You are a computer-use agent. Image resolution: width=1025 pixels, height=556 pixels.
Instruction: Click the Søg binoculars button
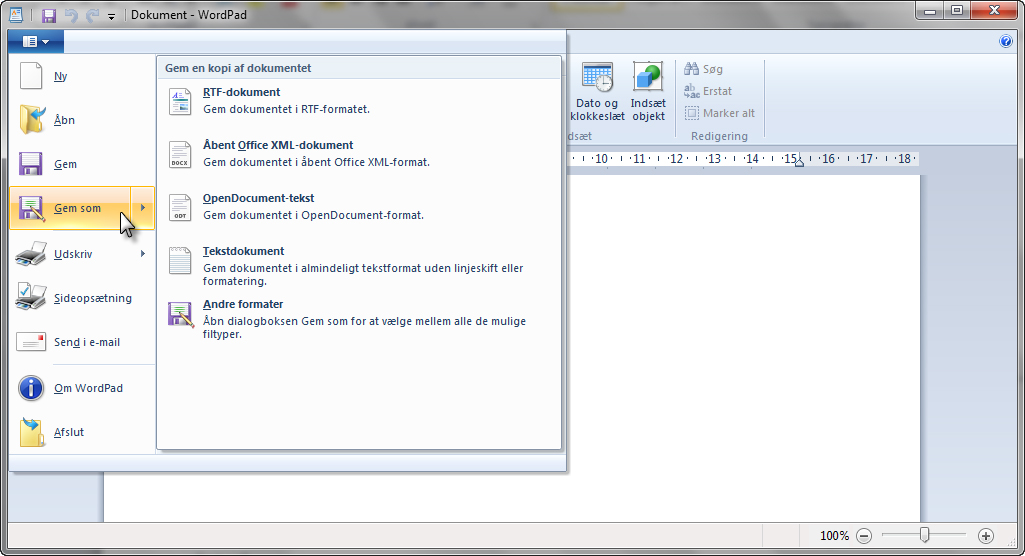704,69
